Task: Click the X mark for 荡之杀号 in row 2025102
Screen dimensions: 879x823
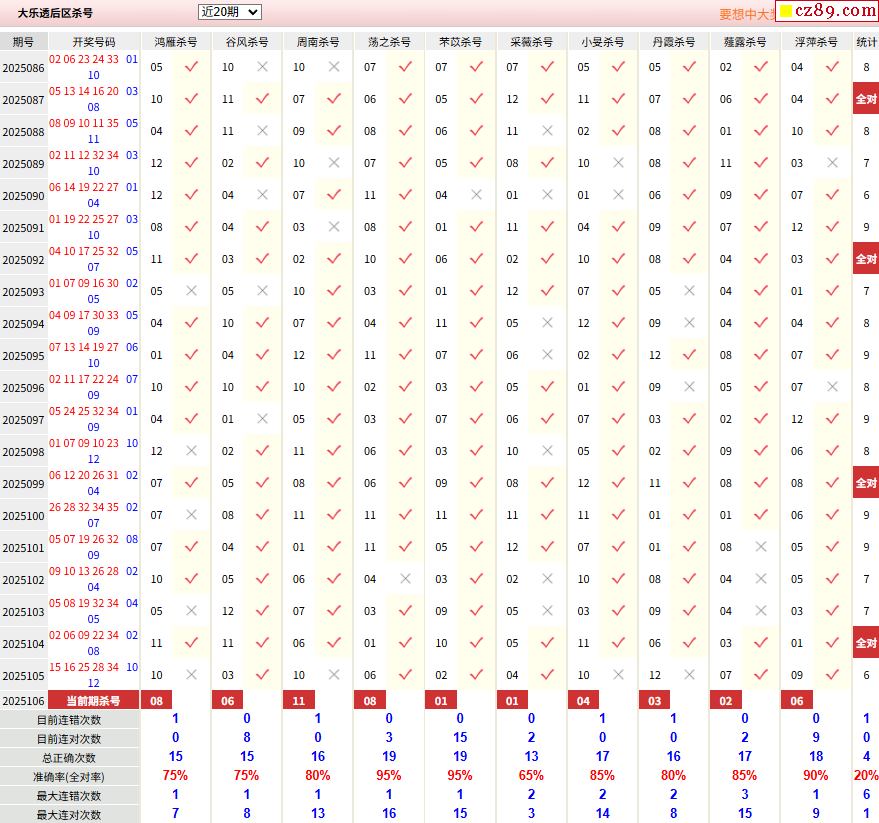Action: pyautogui.click(x=405, y=578)
